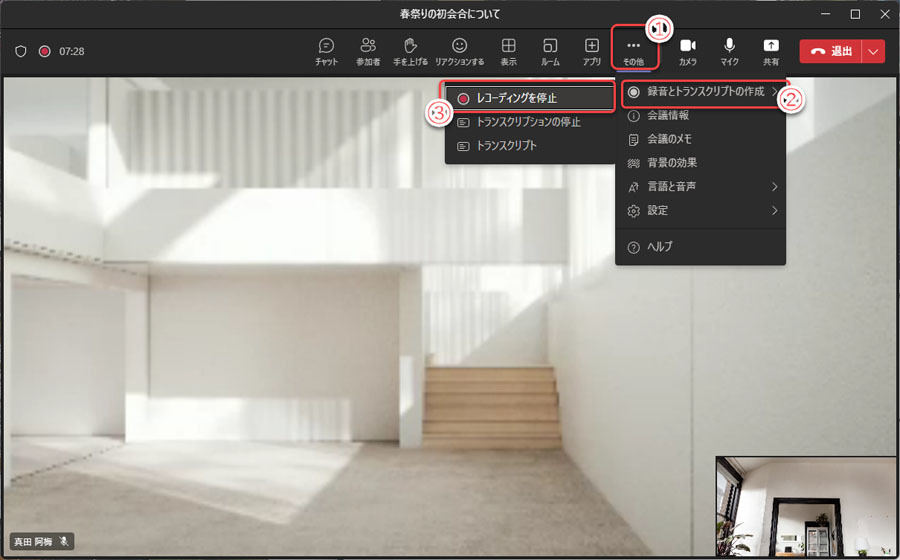Expand 録音とトランスクリプトの作成 submenu
This screenshot has width=900, height=560.
pos(701,92)
